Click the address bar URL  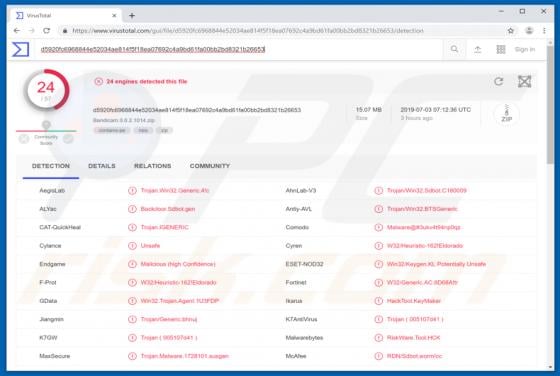tap(248, 31)
